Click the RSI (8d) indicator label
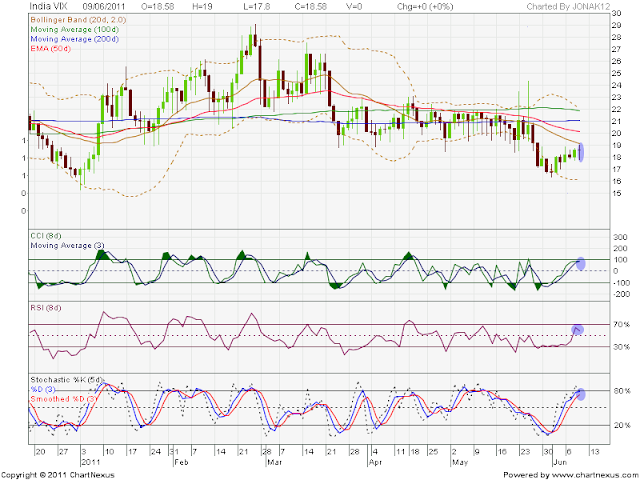This screenshot has width=640, height=480. click(x=46, y=308)
